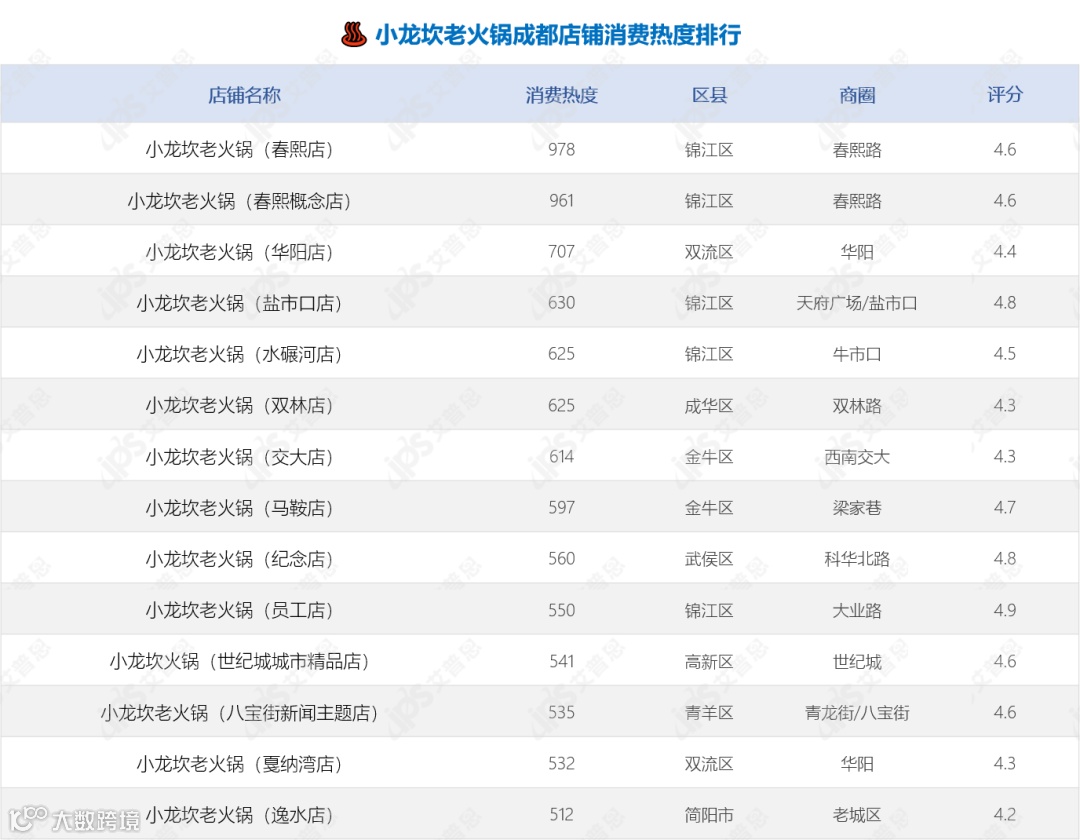1080x840 pixels.
Task: Select the 商圈 column header
Action: (857, 95)
